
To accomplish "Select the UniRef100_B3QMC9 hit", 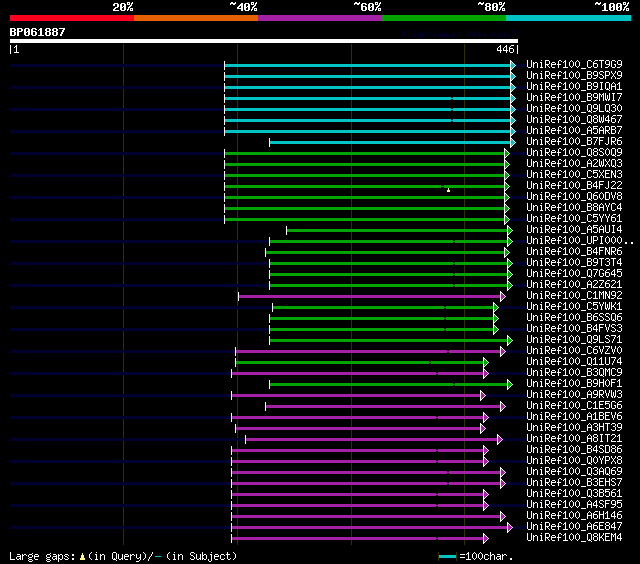I will (574, 373).
